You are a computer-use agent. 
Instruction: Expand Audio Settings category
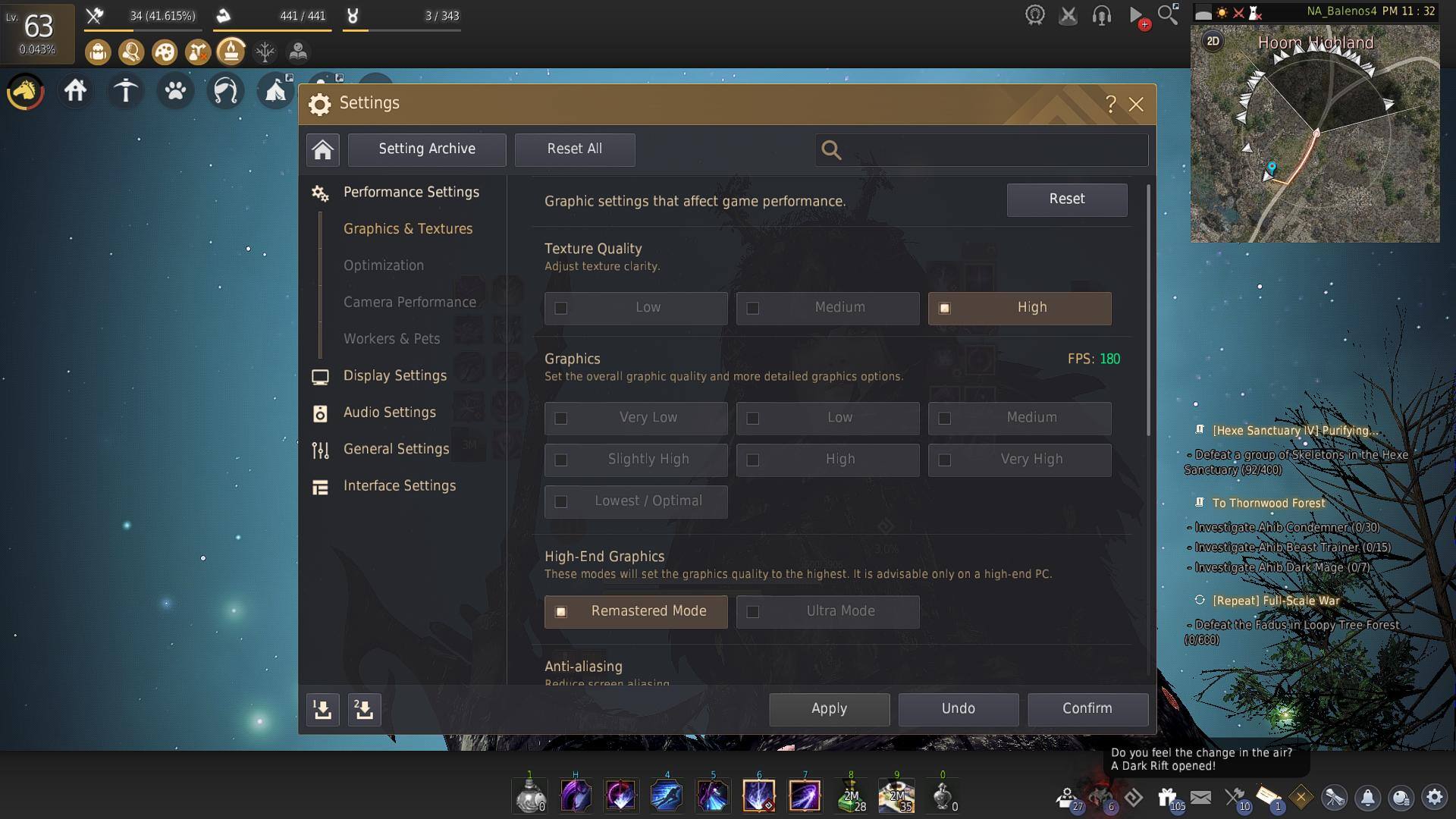pyautogui.click(x=389, y=413)
